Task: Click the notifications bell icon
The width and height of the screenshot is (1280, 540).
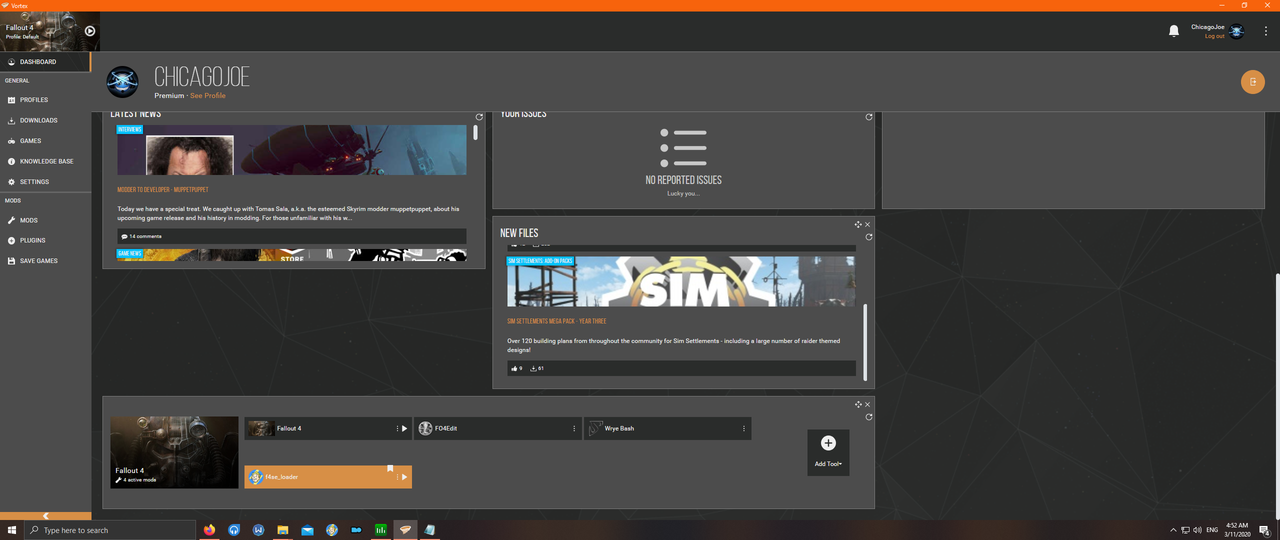Action: pos(1174,31)
